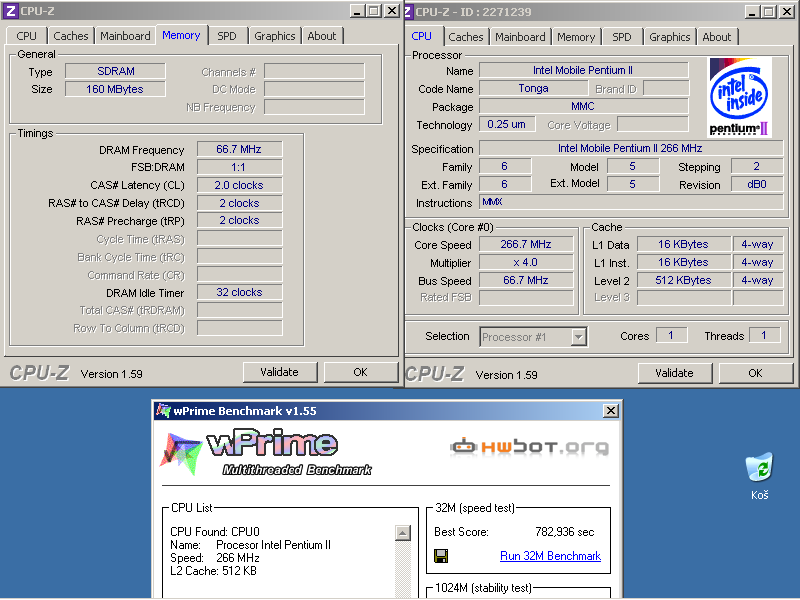
Task: Click the Name field Intel Mobile Pentium II
Action: [x=584, y=70]
